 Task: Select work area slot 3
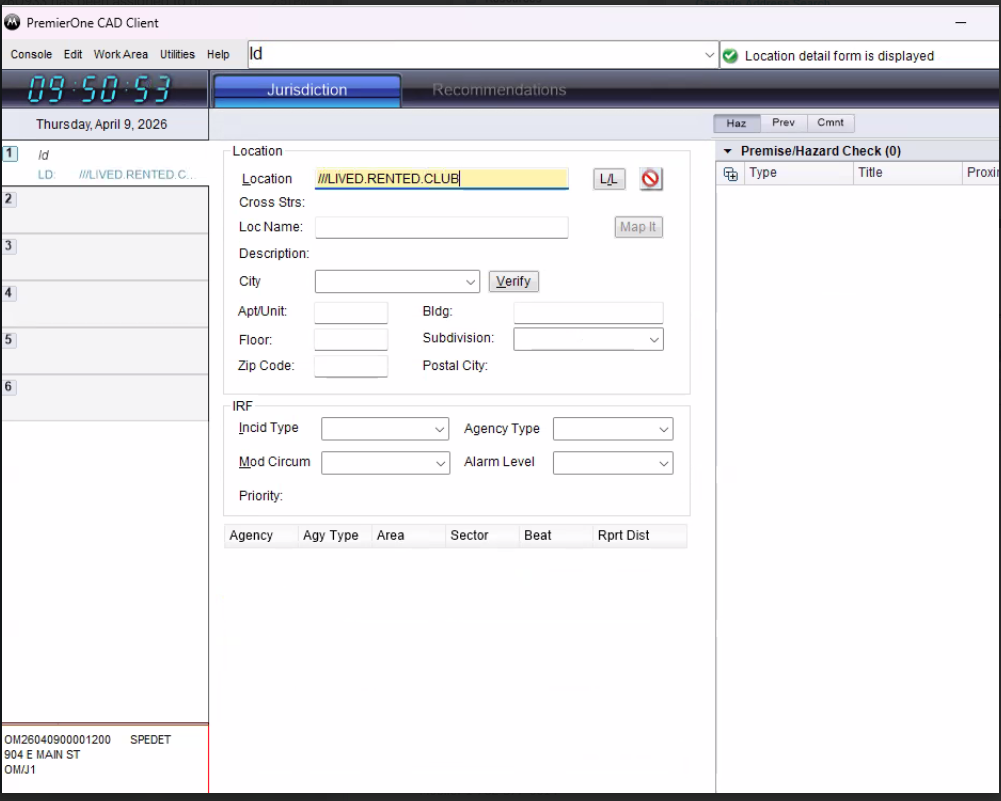(105, 257)
